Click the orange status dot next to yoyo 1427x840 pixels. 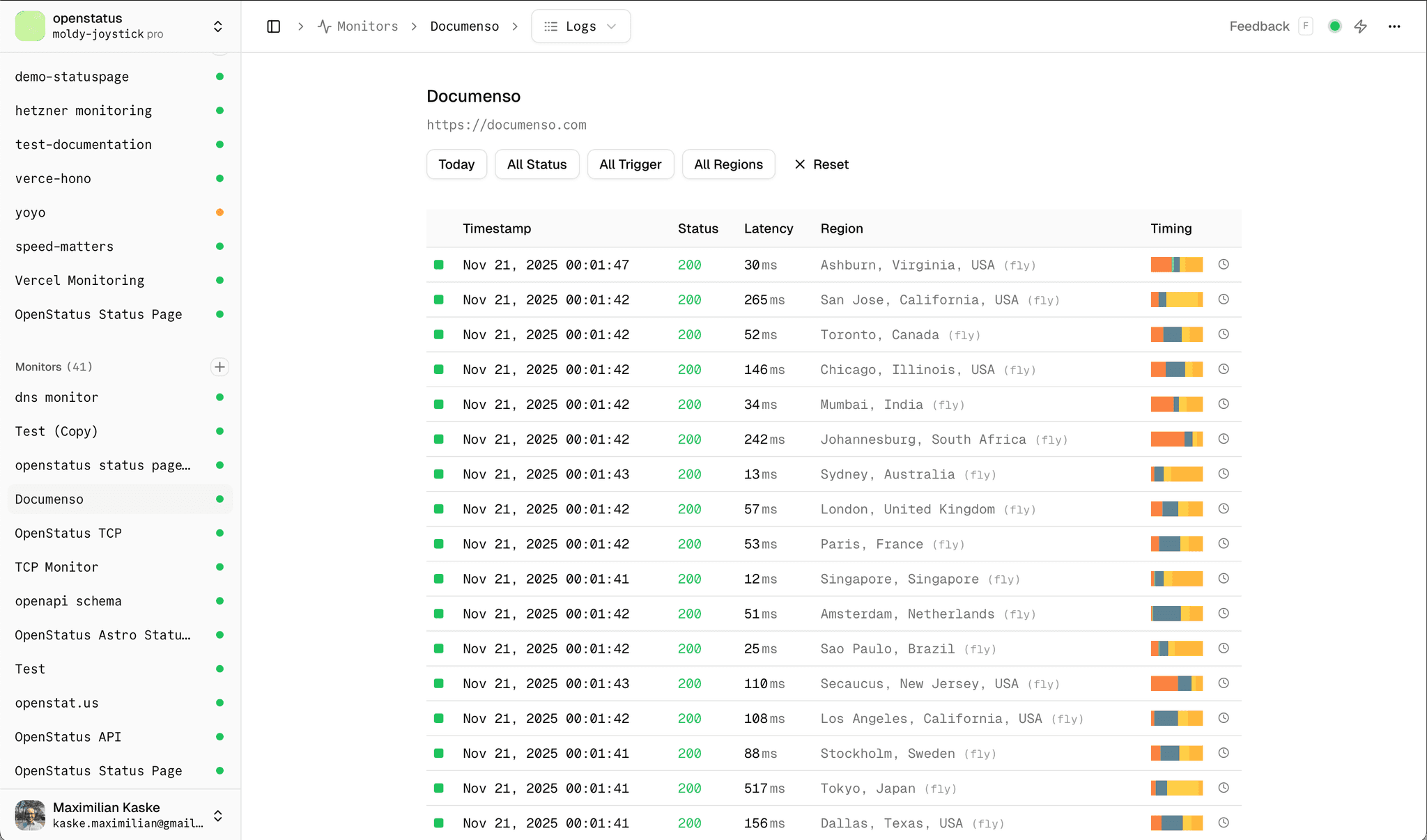(x=219, y=212)
